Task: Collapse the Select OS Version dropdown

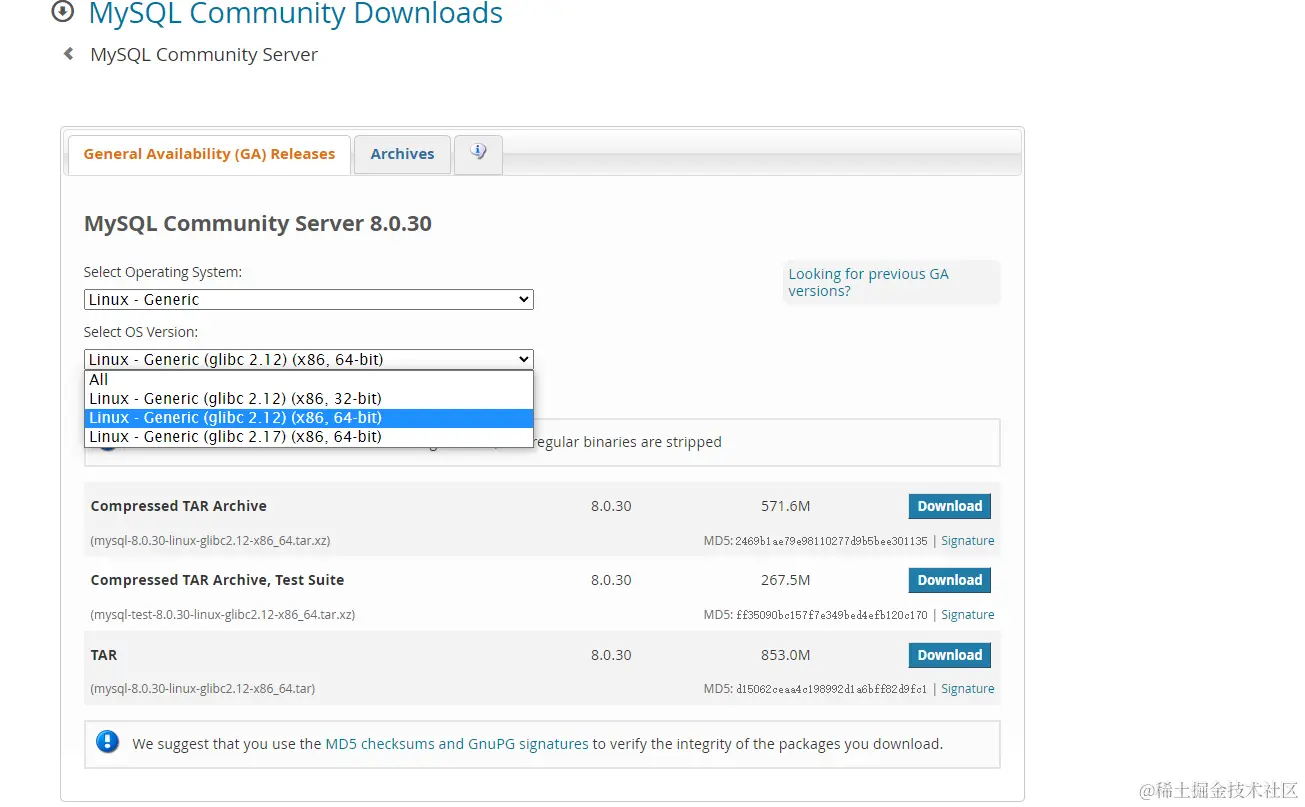Action: pos(309,360)
